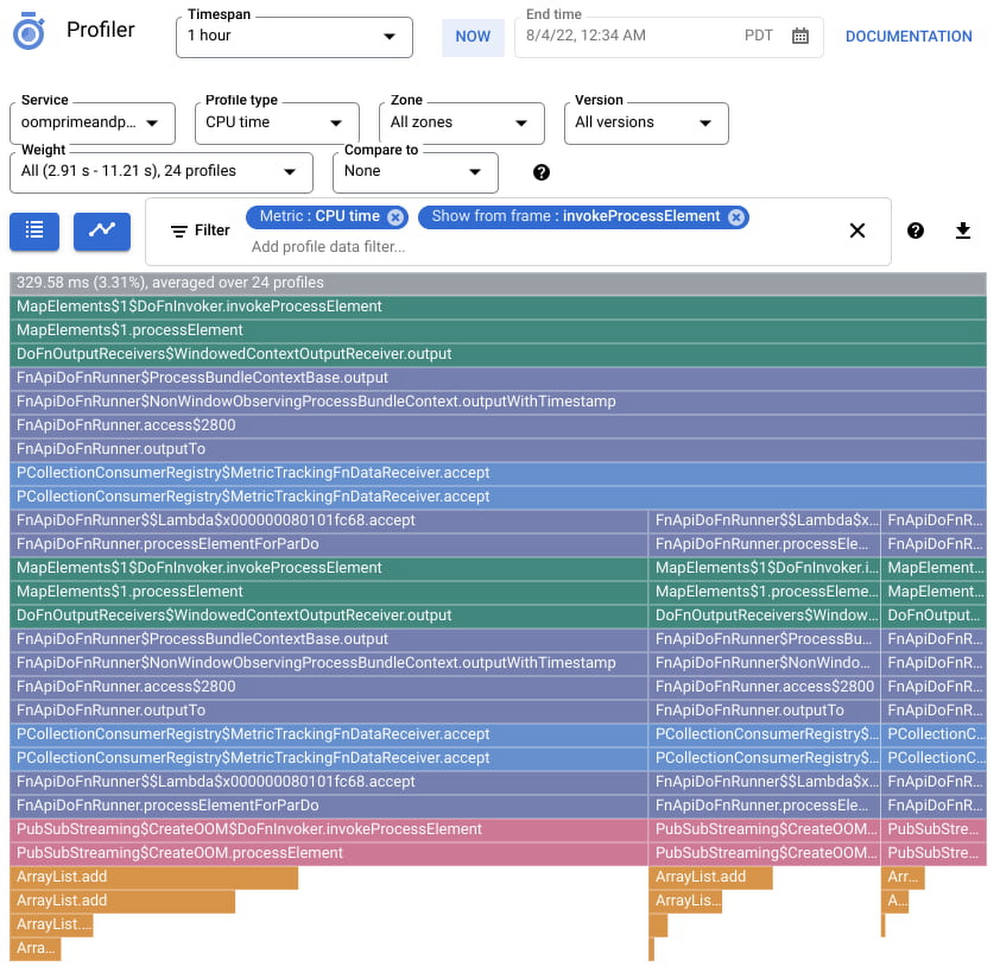Switch to the list view icon
Screen dimensions: 1000x966
pos(35,231)
